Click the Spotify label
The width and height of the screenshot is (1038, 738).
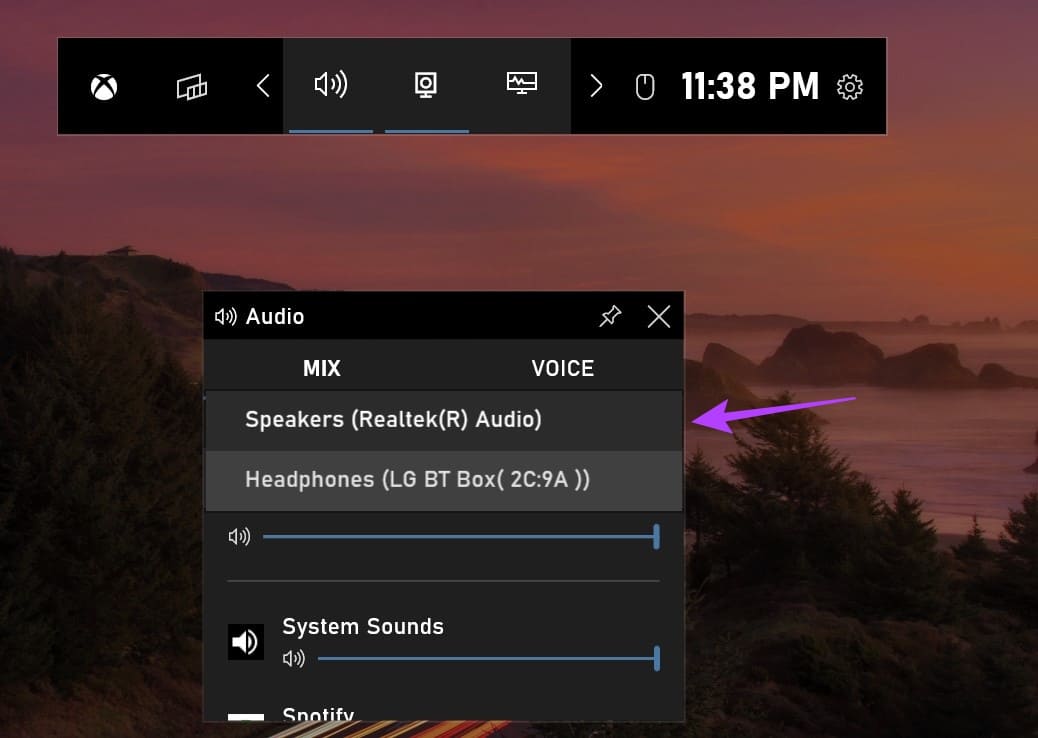click(x=318, y=714)
